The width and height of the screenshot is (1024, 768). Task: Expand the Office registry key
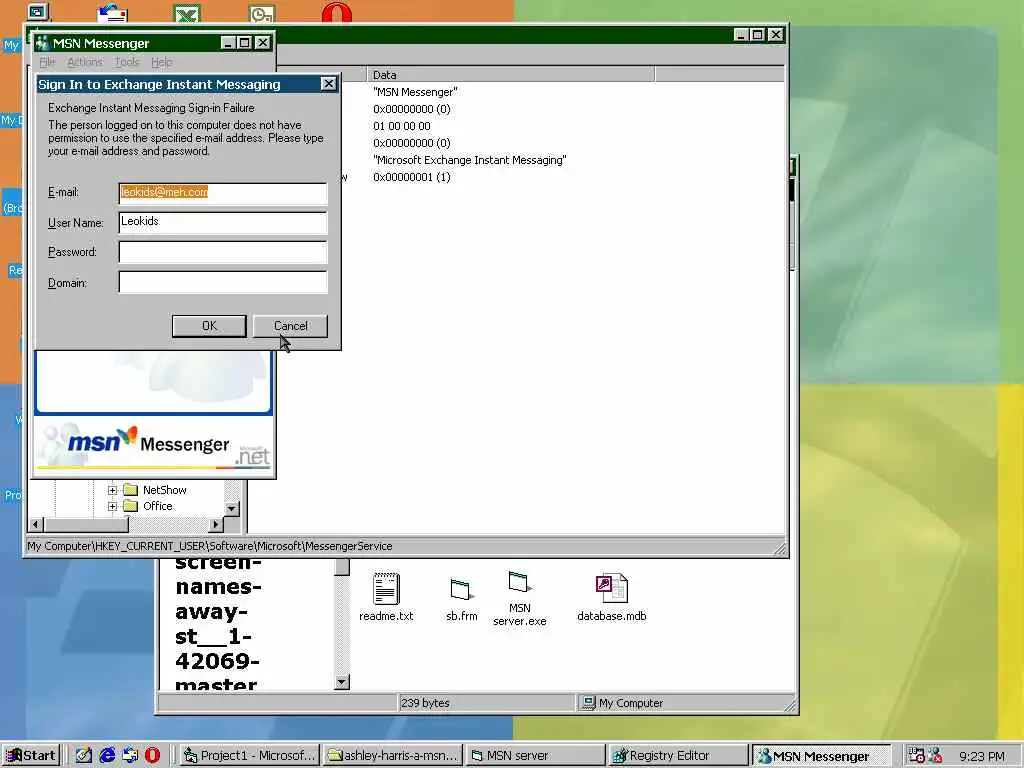point(112,506)
